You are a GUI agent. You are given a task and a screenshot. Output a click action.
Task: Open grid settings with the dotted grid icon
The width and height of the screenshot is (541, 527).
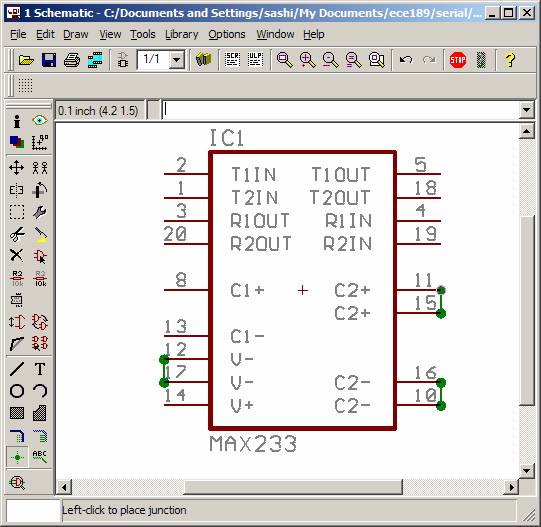(25, 85)
